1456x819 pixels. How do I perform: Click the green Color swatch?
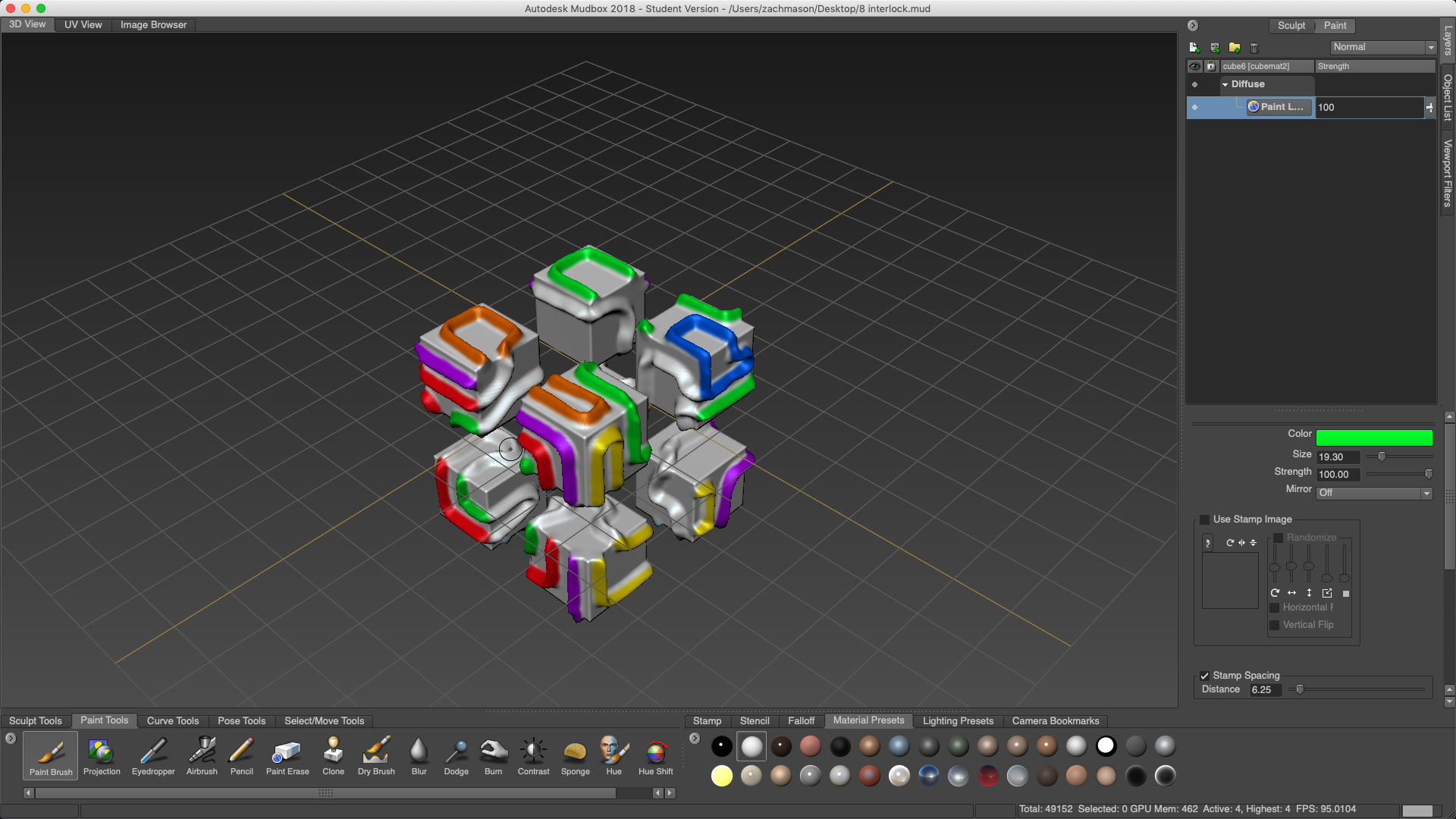pos(1373,438)
